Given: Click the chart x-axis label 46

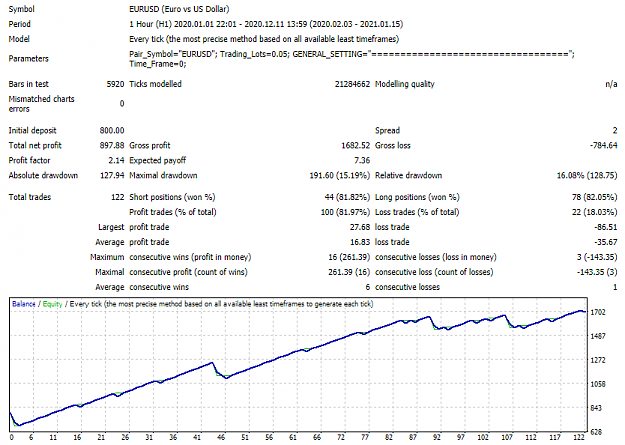Looking at the screenshot, I should tap(221, 437).
